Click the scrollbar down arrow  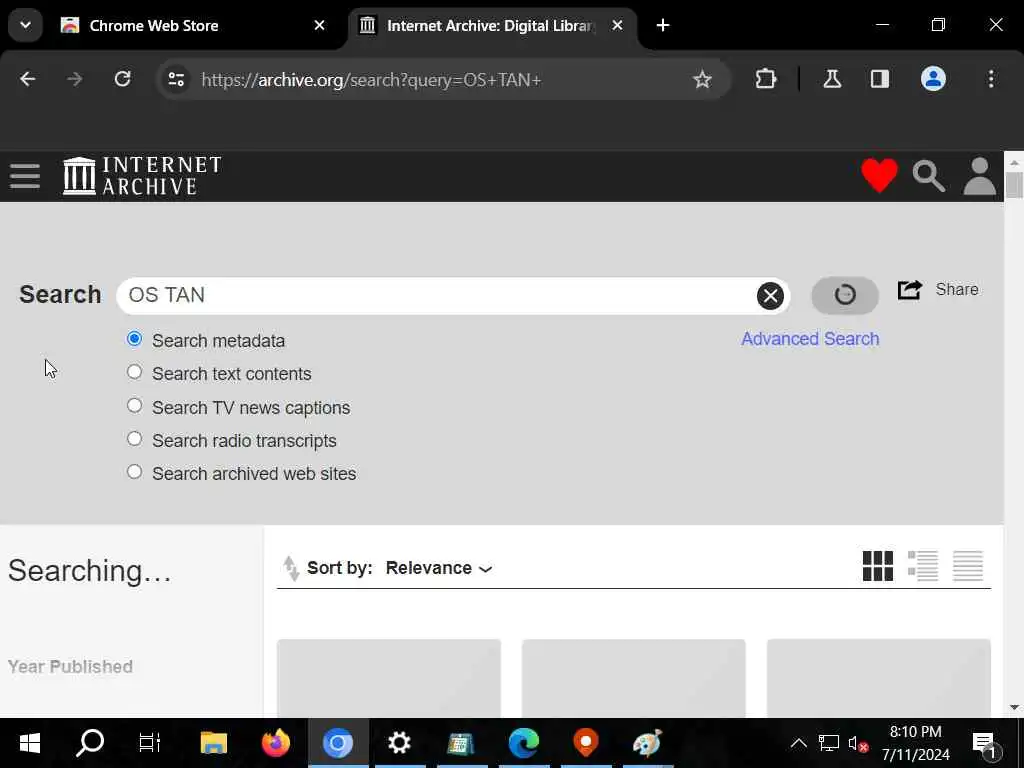pyautogui.click(x=1014, y=707)
